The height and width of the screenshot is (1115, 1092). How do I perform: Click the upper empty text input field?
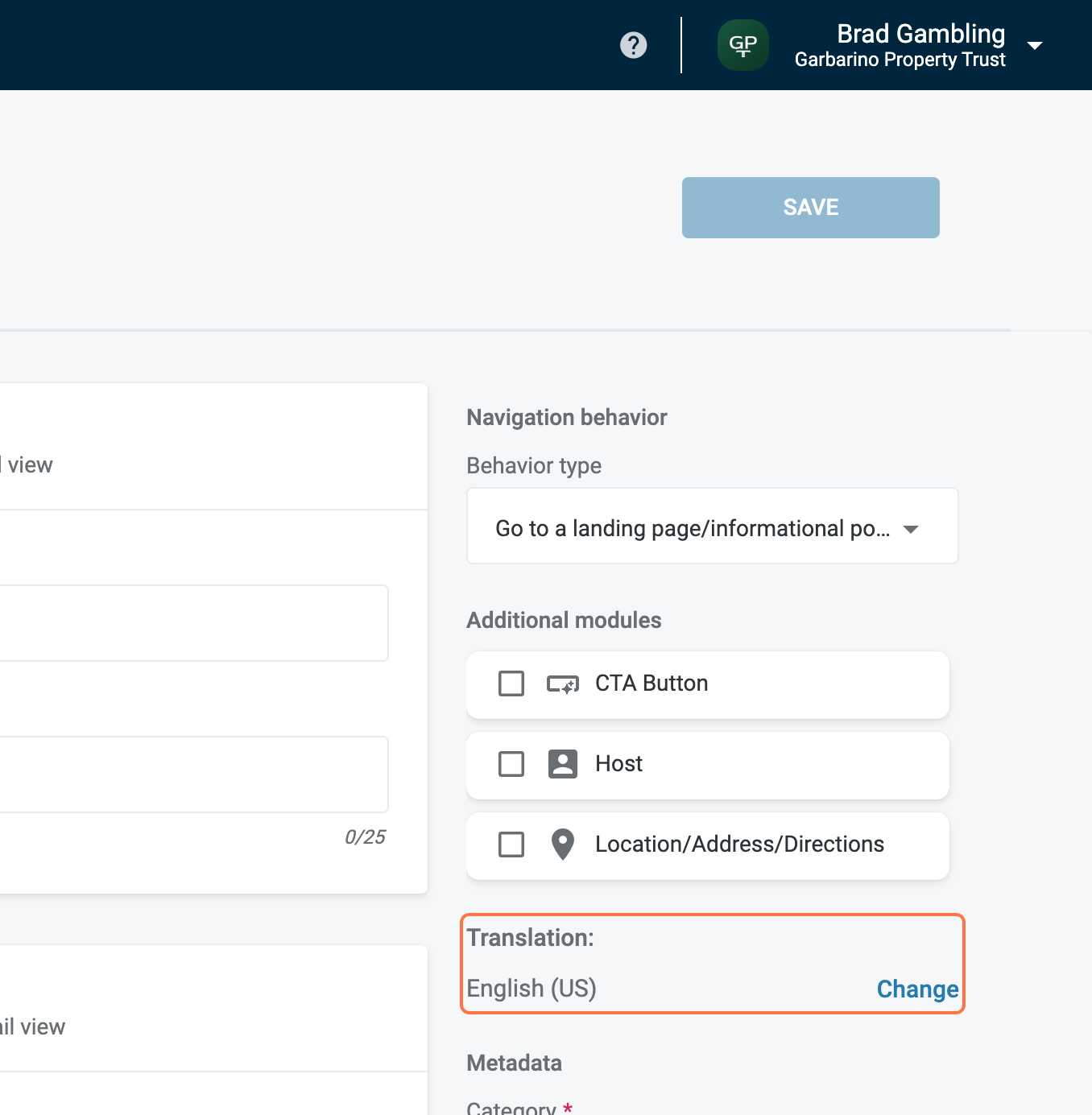193,623
